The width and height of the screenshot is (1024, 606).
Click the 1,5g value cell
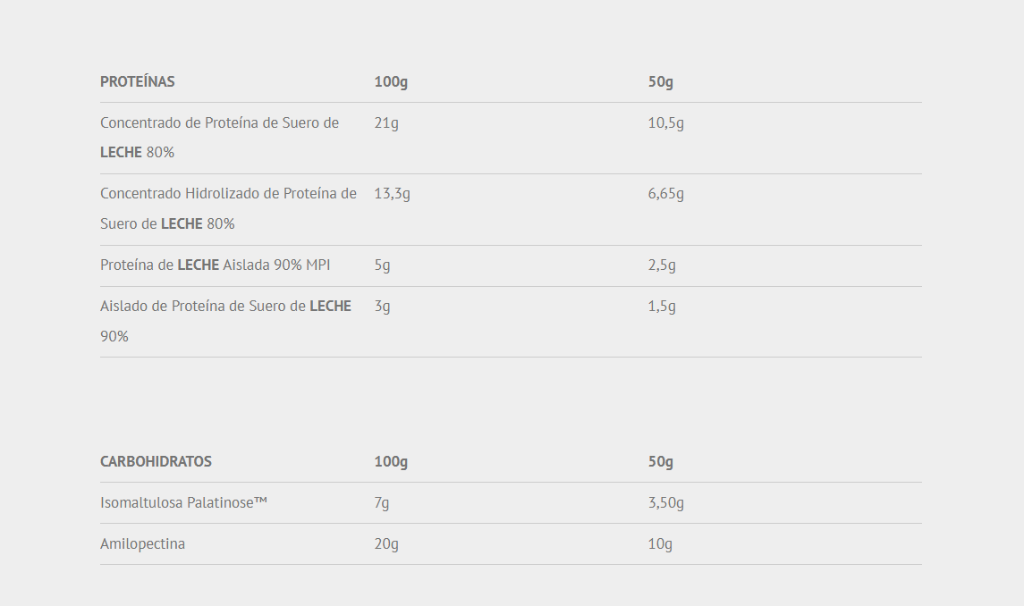(x=662, y=307)
